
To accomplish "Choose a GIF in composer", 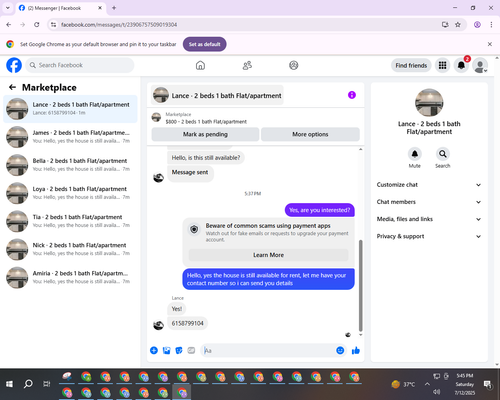I will click(191, 350).
